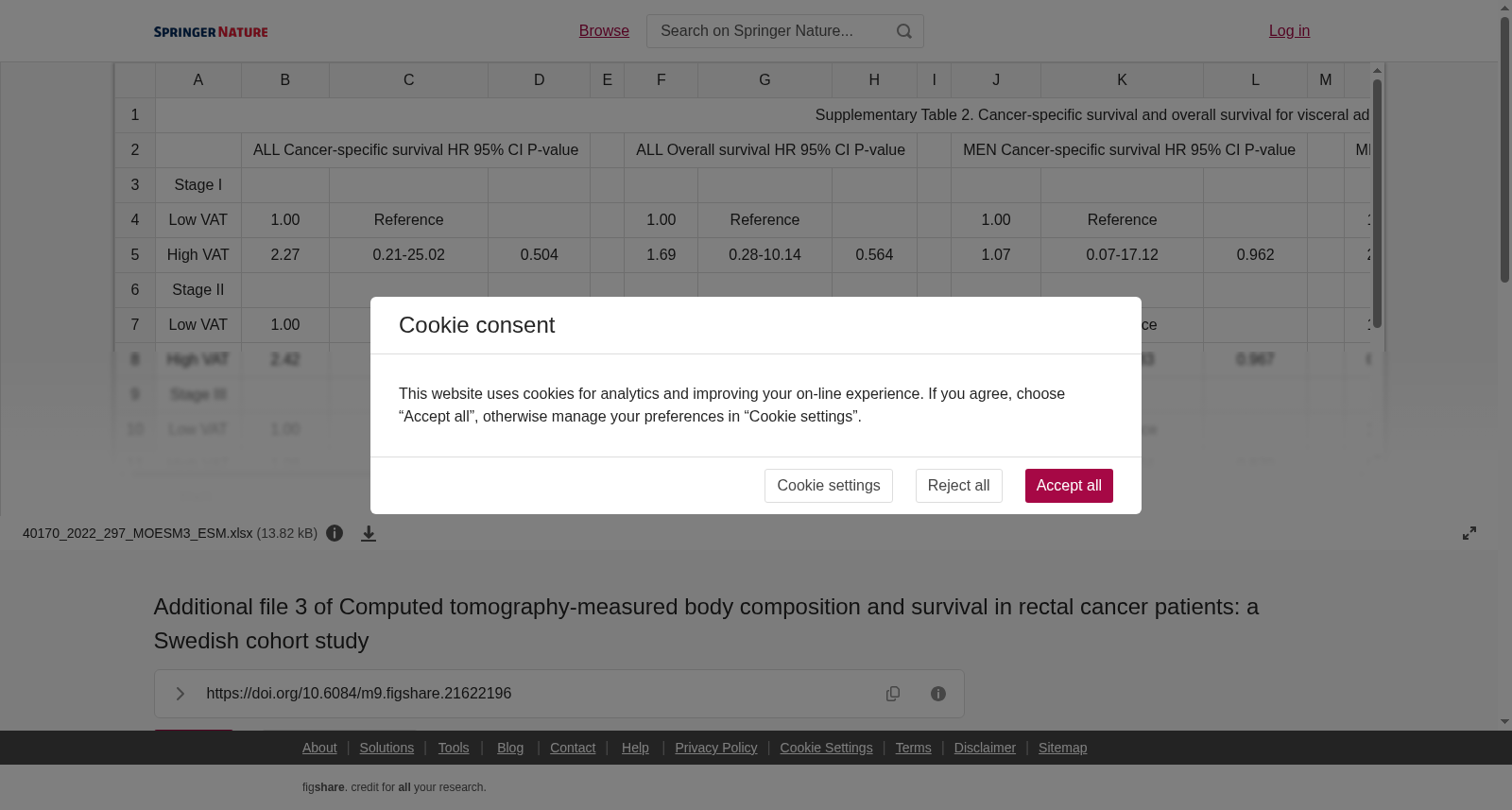Open the Contact footer link
The width and height of the screenshot is (1512, 810).
point(573,748)
